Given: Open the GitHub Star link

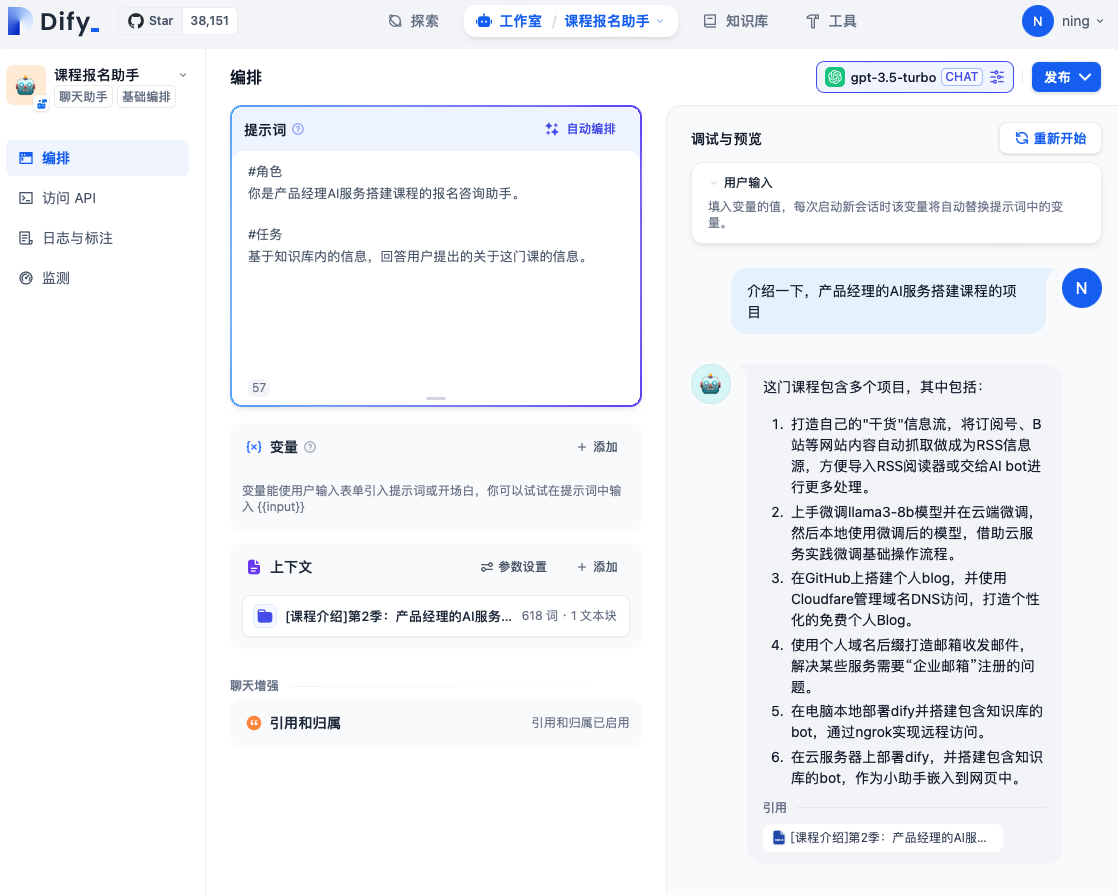Looking at the screenshot, I should pos(151,21).
